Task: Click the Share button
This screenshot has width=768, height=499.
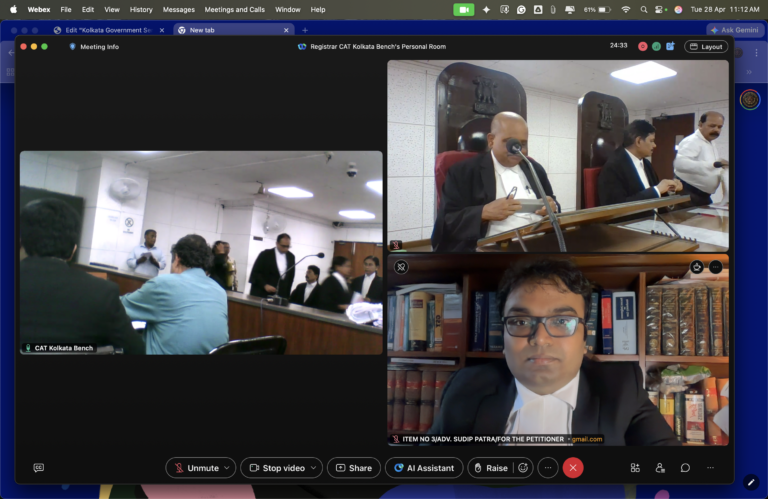Action: point(354,468)
